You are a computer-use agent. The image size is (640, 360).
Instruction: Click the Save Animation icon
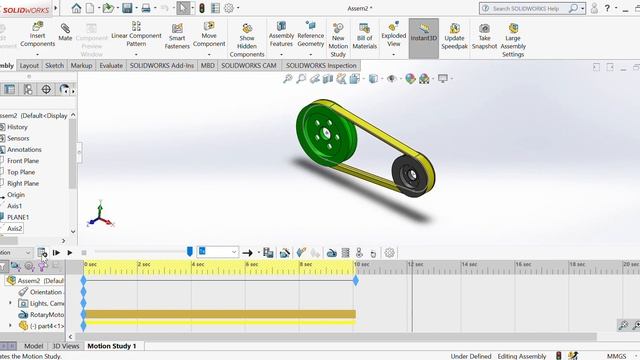[x=268, y=253]
